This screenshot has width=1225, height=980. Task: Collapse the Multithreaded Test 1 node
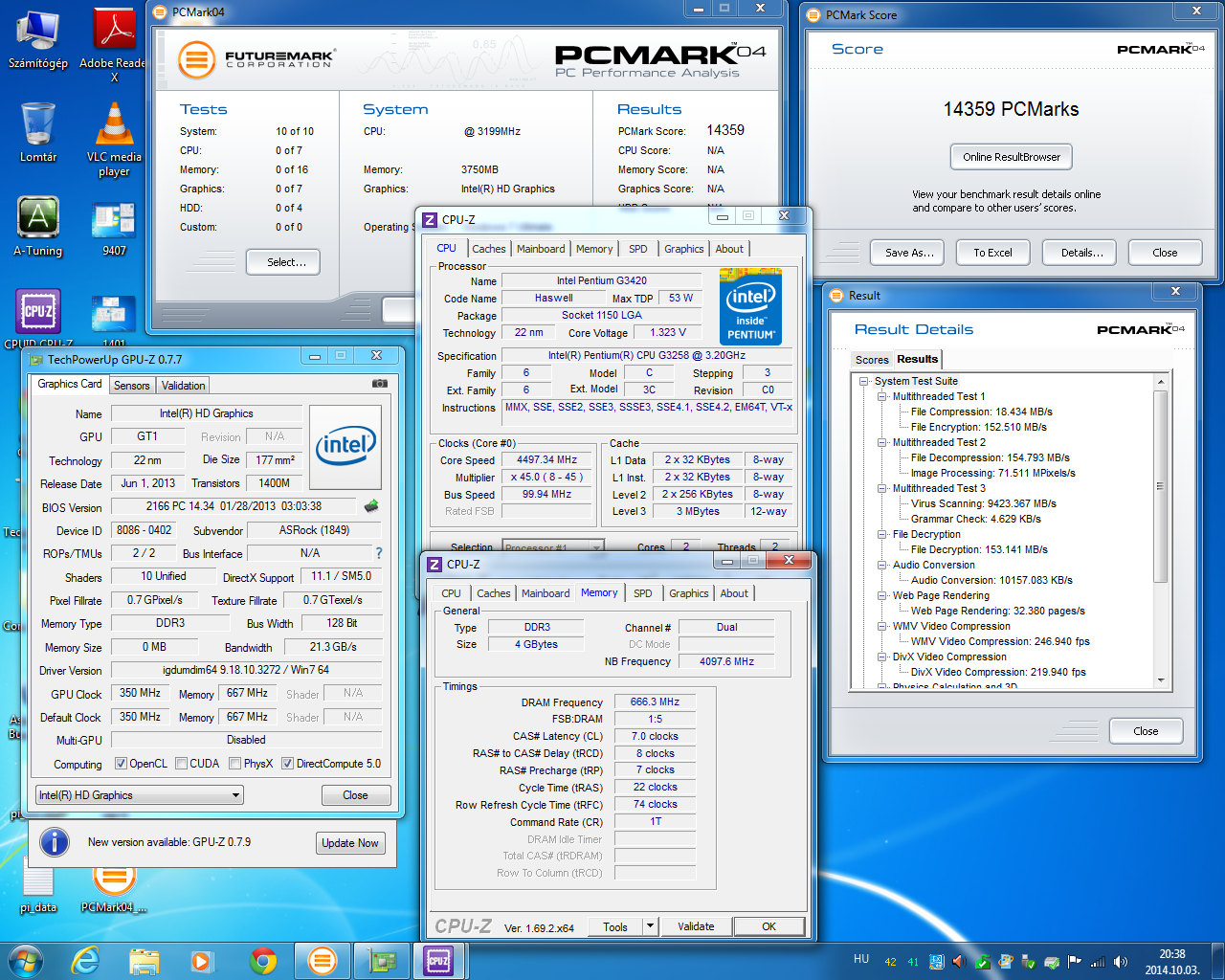tap(881, 396)
